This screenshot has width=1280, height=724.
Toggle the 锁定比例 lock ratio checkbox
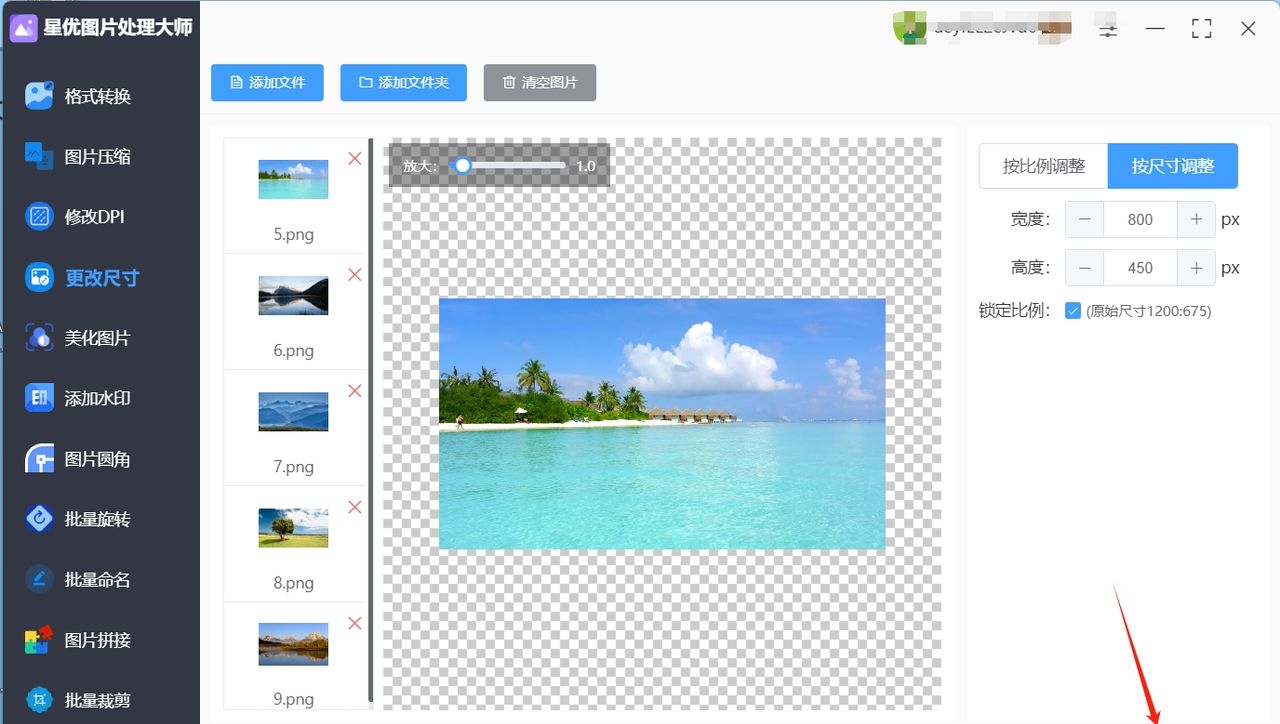[1073, 311]
